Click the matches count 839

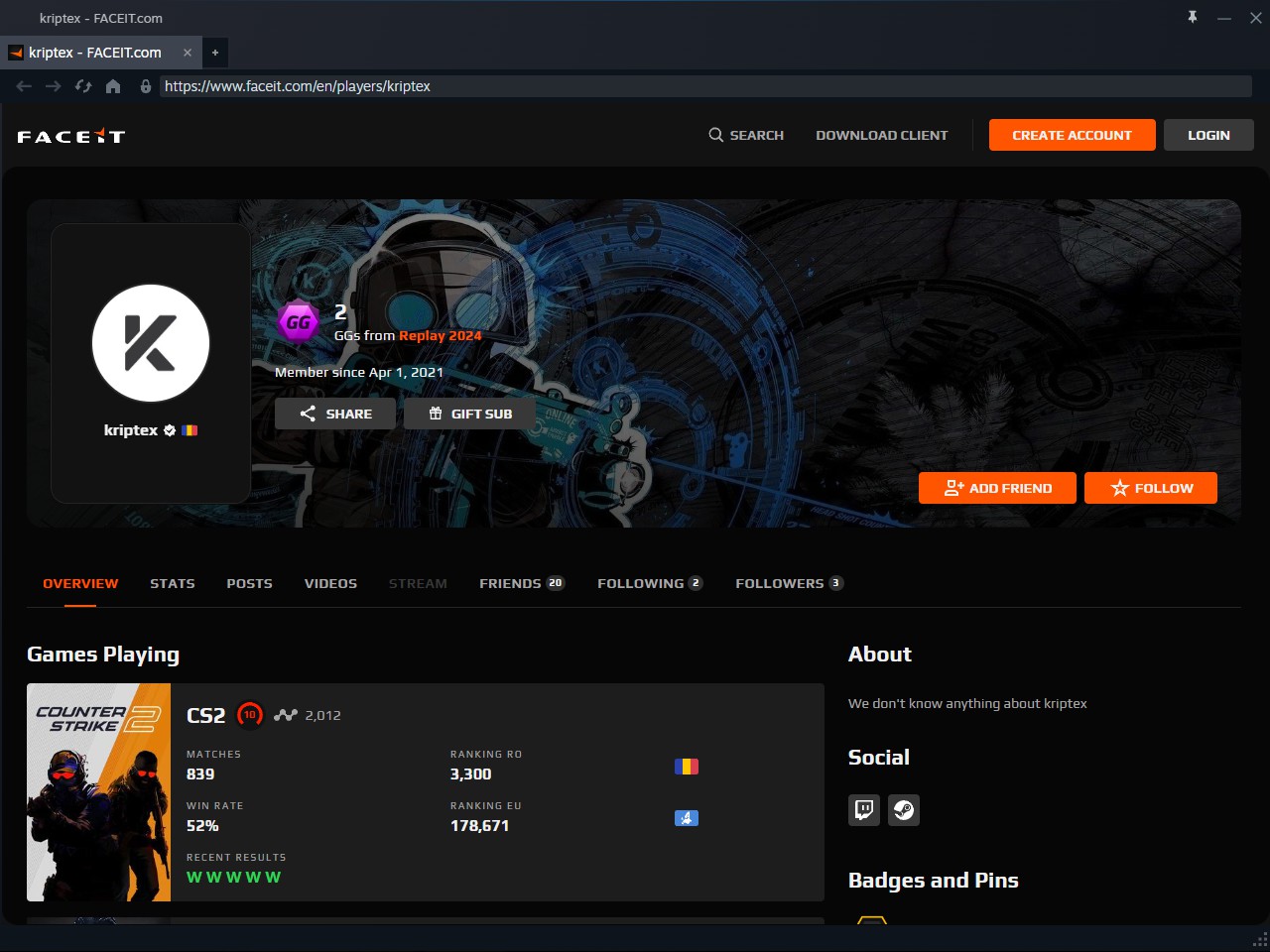pos(200,774)
